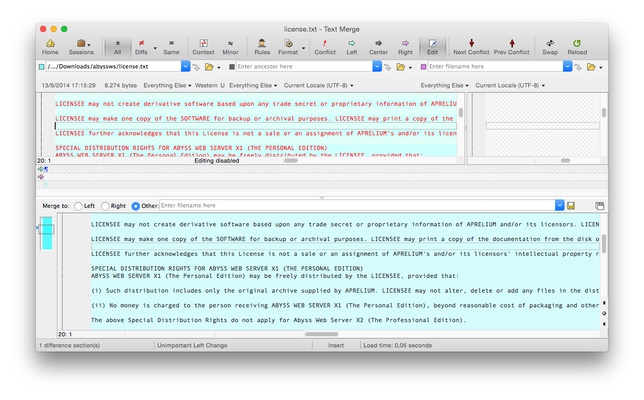This screenshot has height=400, width=644.
Task: Click the left file path field license.txt
Action: [113, 66]
